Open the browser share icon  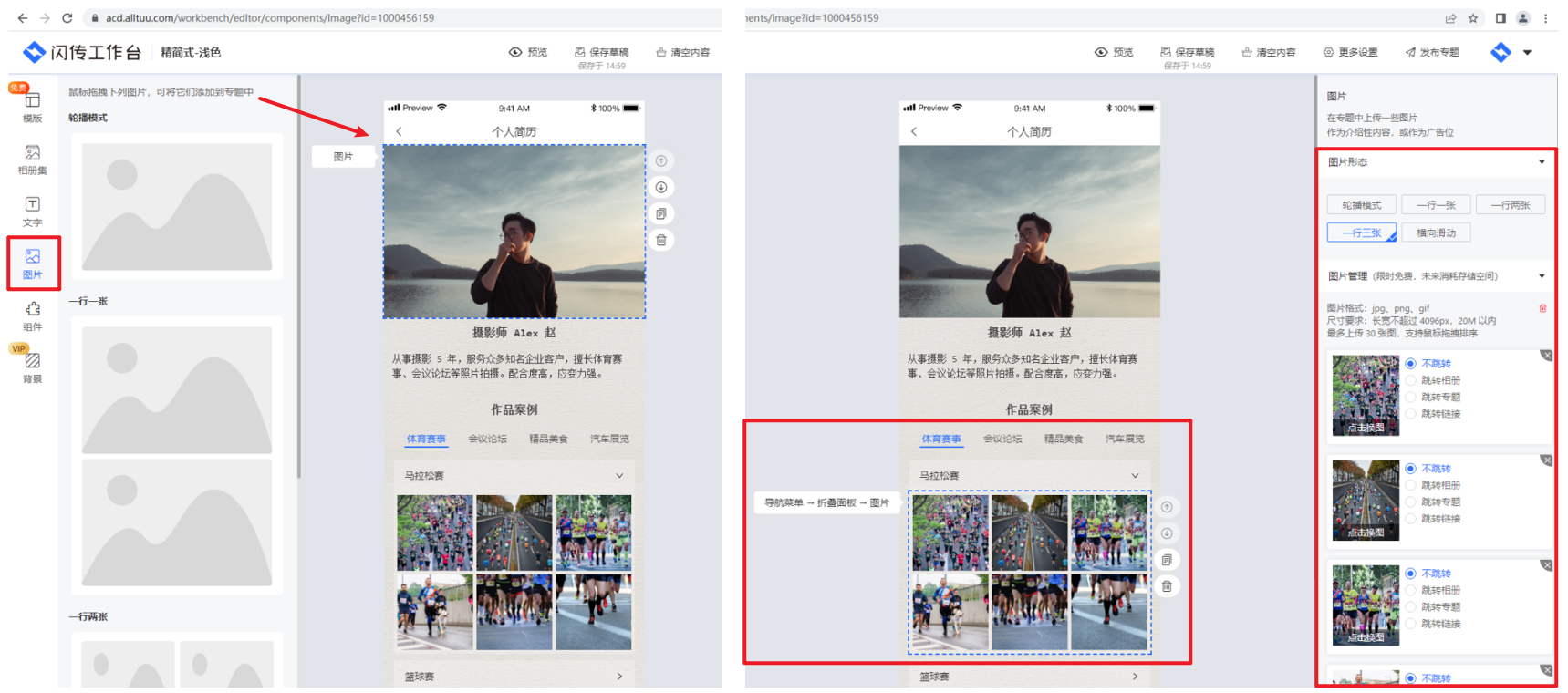[1450, 18]
